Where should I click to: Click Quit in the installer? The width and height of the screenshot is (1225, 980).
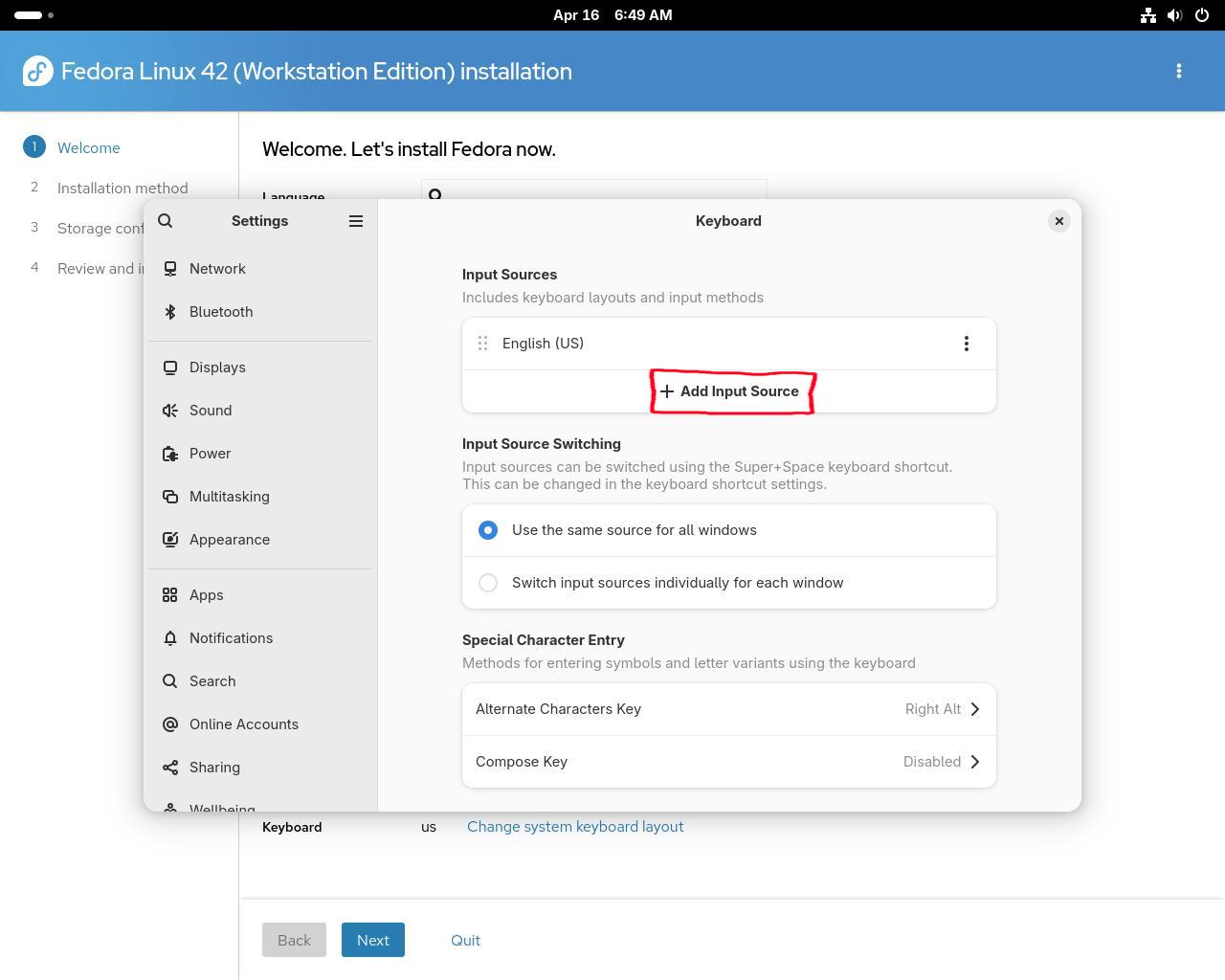(x=466, y=940)
